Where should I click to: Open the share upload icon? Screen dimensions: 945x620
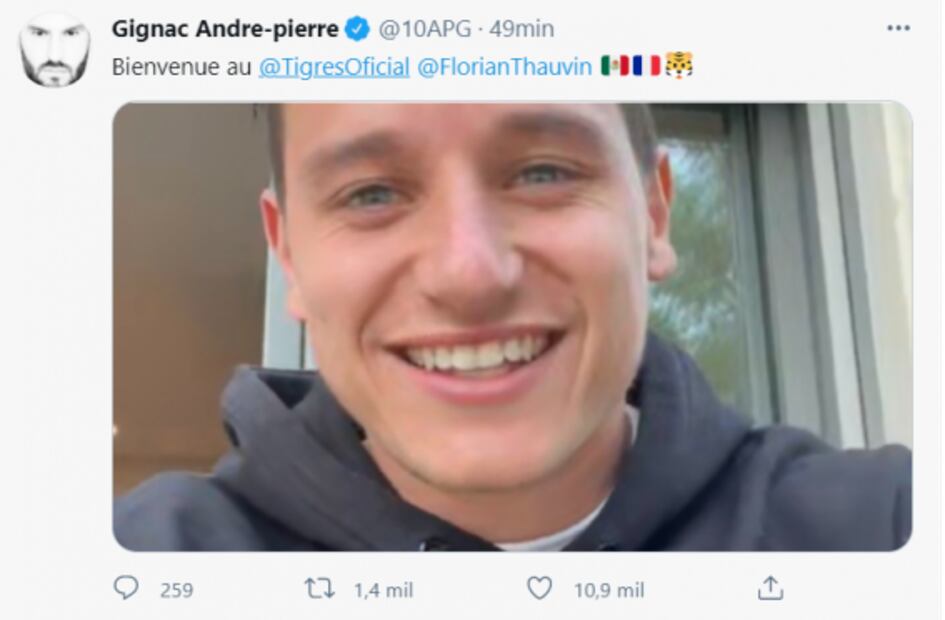(770, 588)
